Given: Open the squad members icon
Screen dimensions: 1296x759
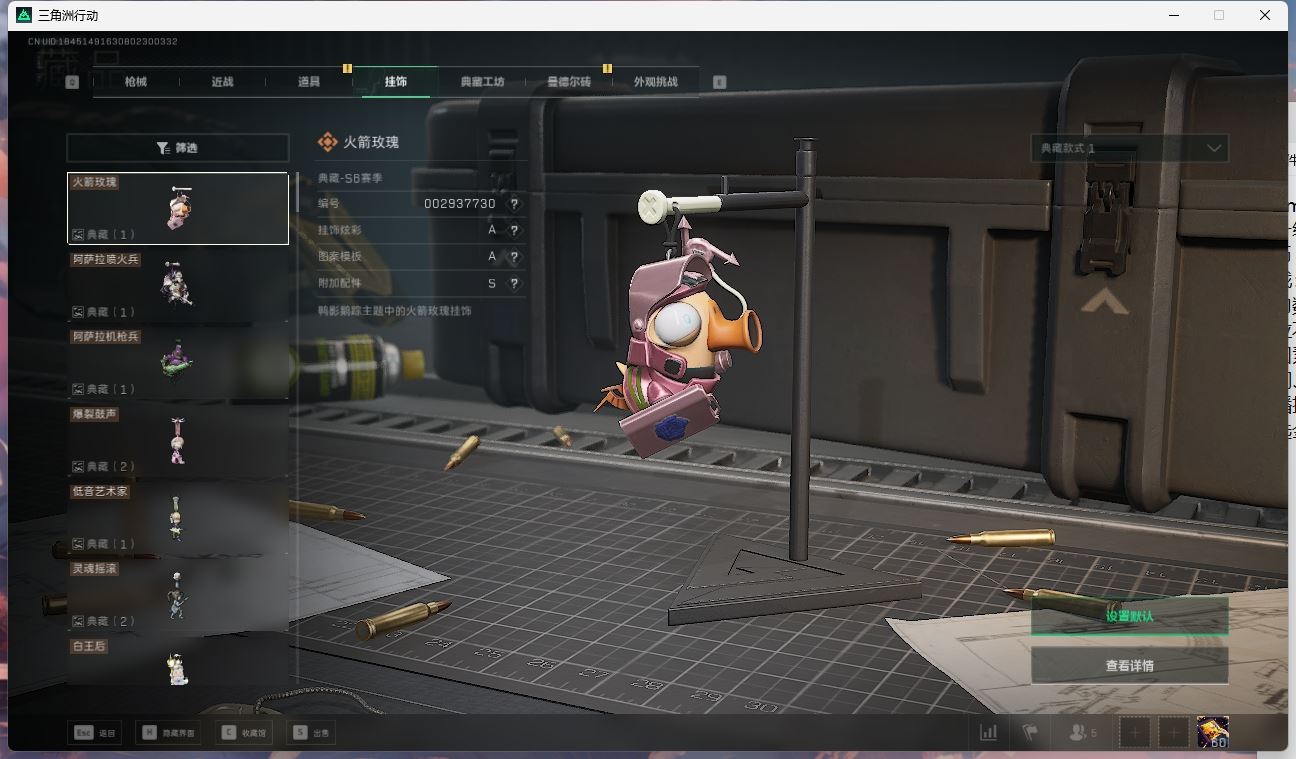Looking at the screenshot, I should pyautogui.click(x=1082, y=733).
